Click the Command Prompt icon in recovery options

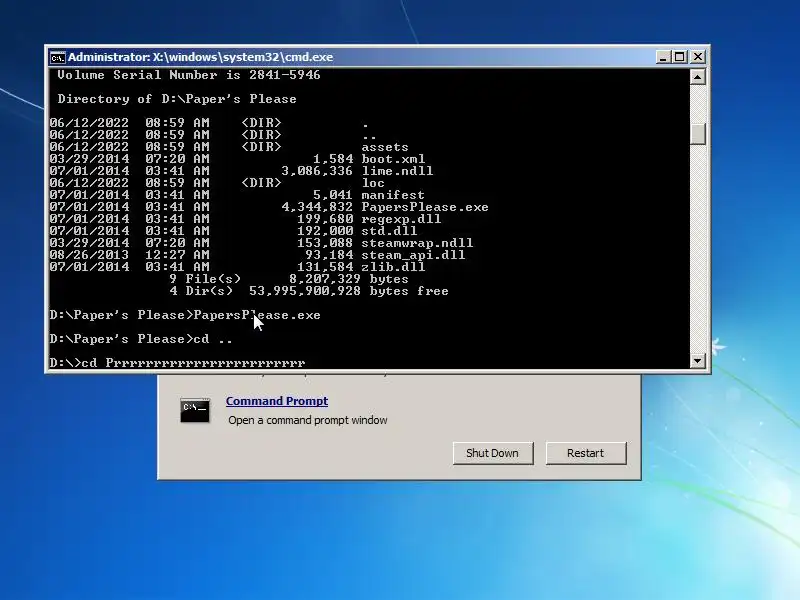(x=195, y=410)
